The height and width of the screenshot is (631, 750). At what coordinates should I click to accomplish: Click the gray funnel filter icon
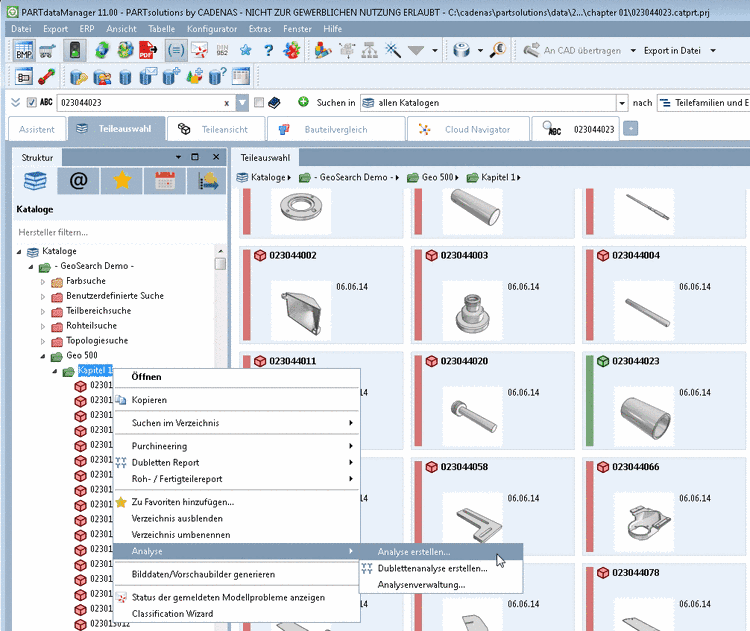(x=416, y=51)
